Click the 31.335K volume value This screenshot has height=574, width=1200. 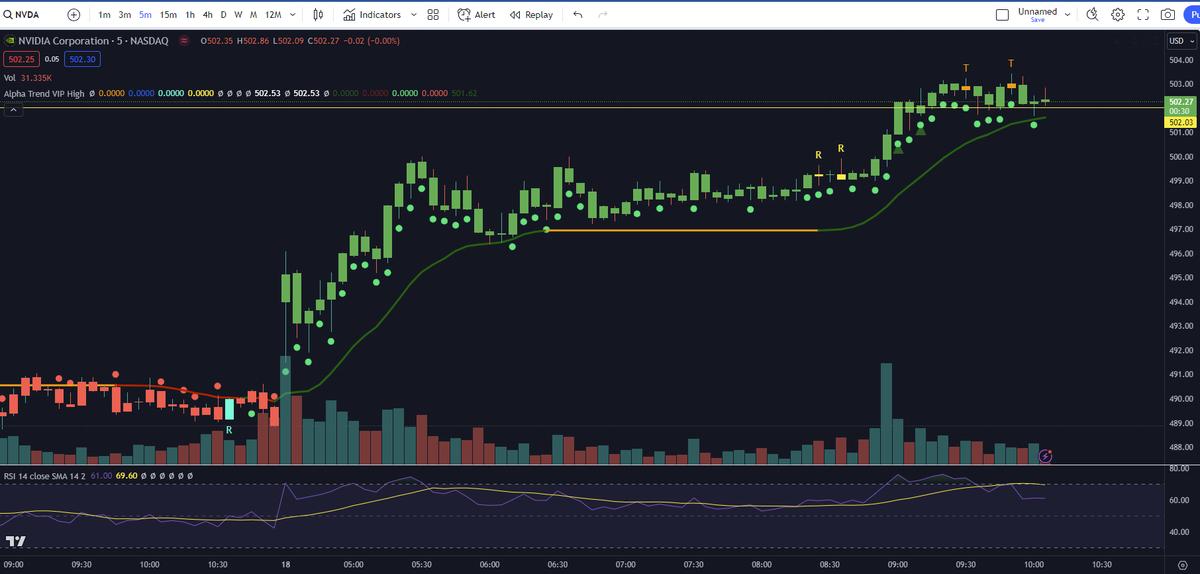point(38,77)
